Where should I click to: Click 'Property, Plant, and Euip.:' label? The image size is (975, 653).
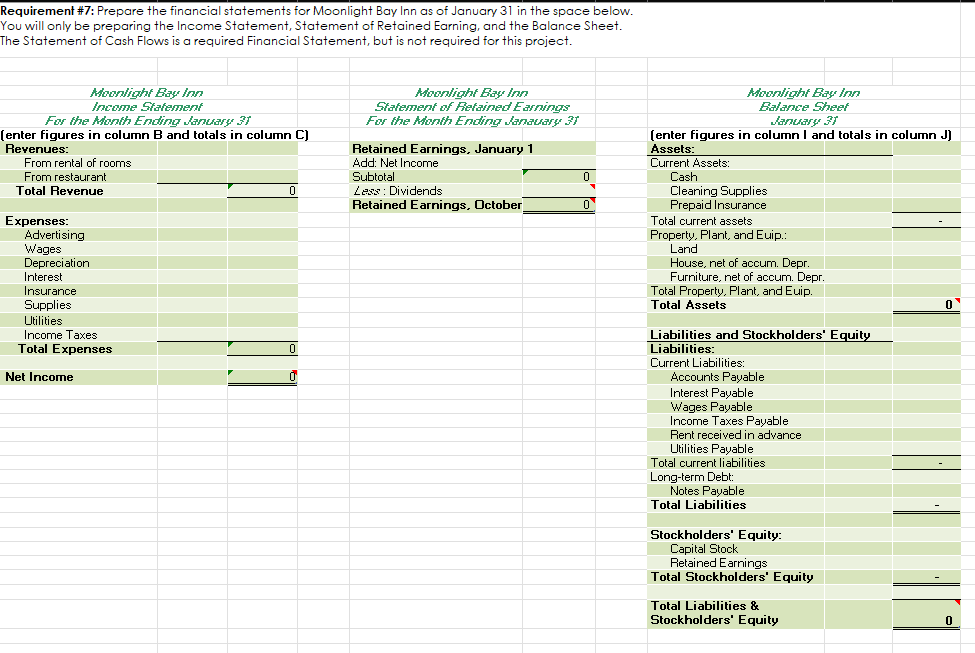(718, 235)
